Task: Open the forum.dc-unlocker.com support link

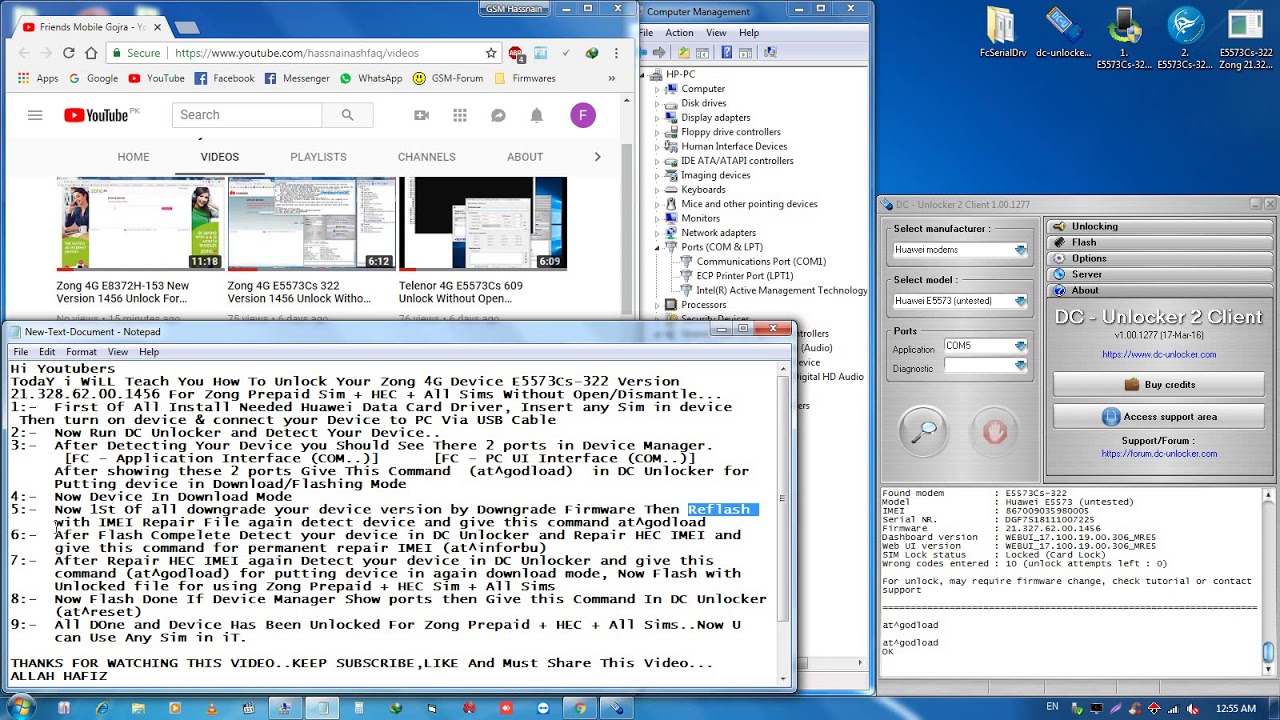Action: pyautogui.click(x=1159, y=453)
